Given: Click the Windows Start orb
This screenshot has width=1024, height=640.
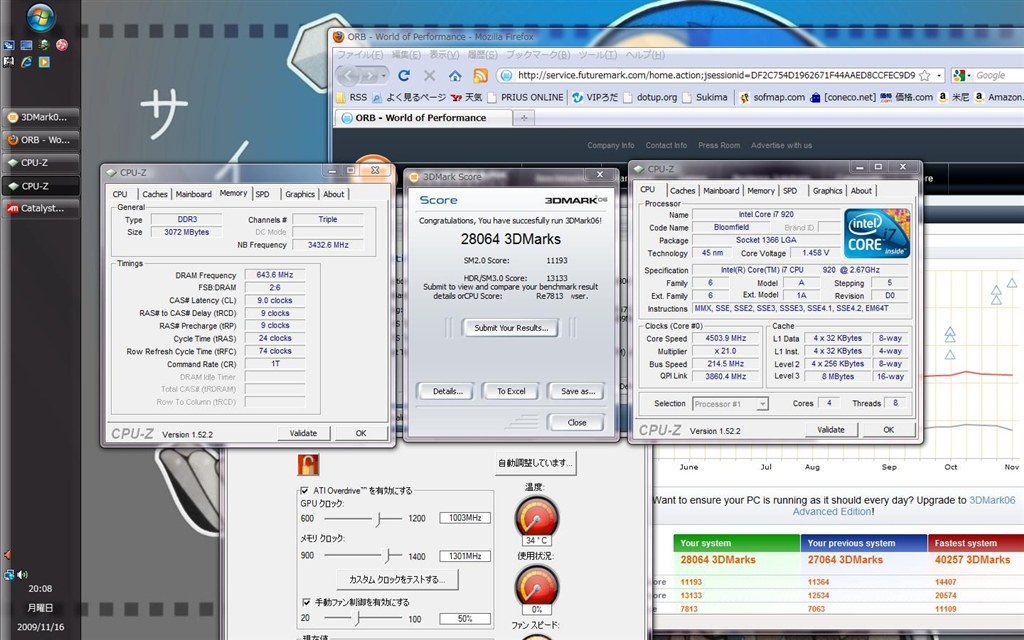Looking at the screenshot, I should 41,18.
